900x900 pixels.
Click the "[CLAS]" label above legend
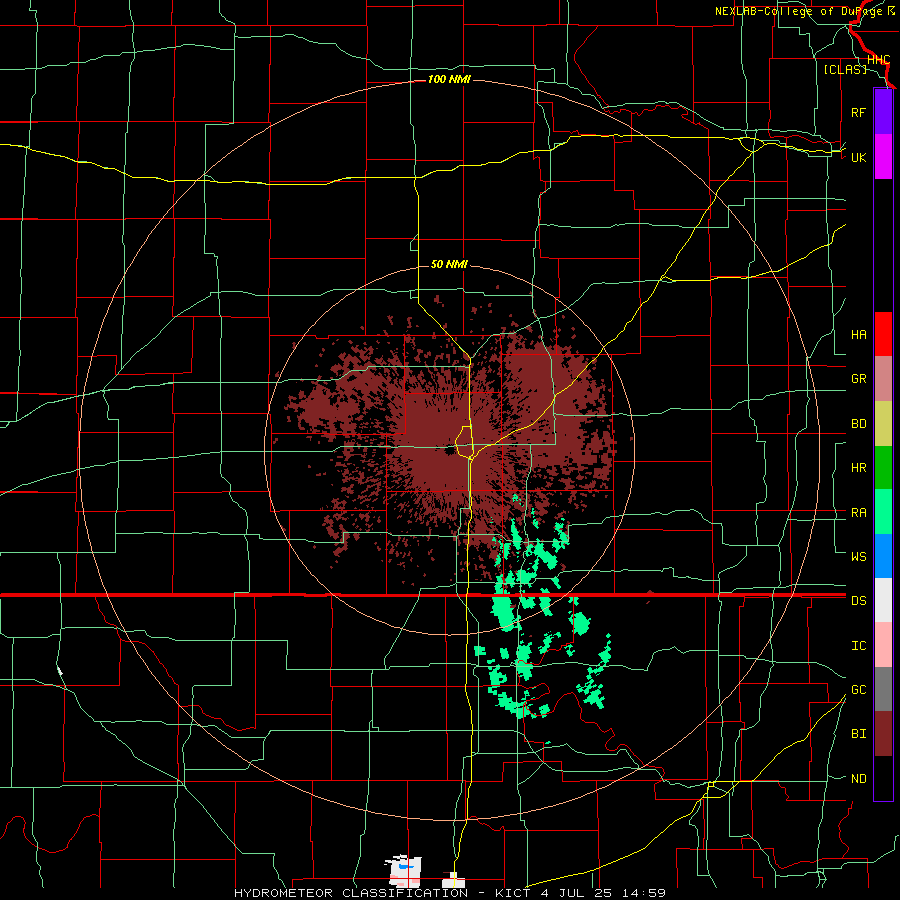(845, 69)
